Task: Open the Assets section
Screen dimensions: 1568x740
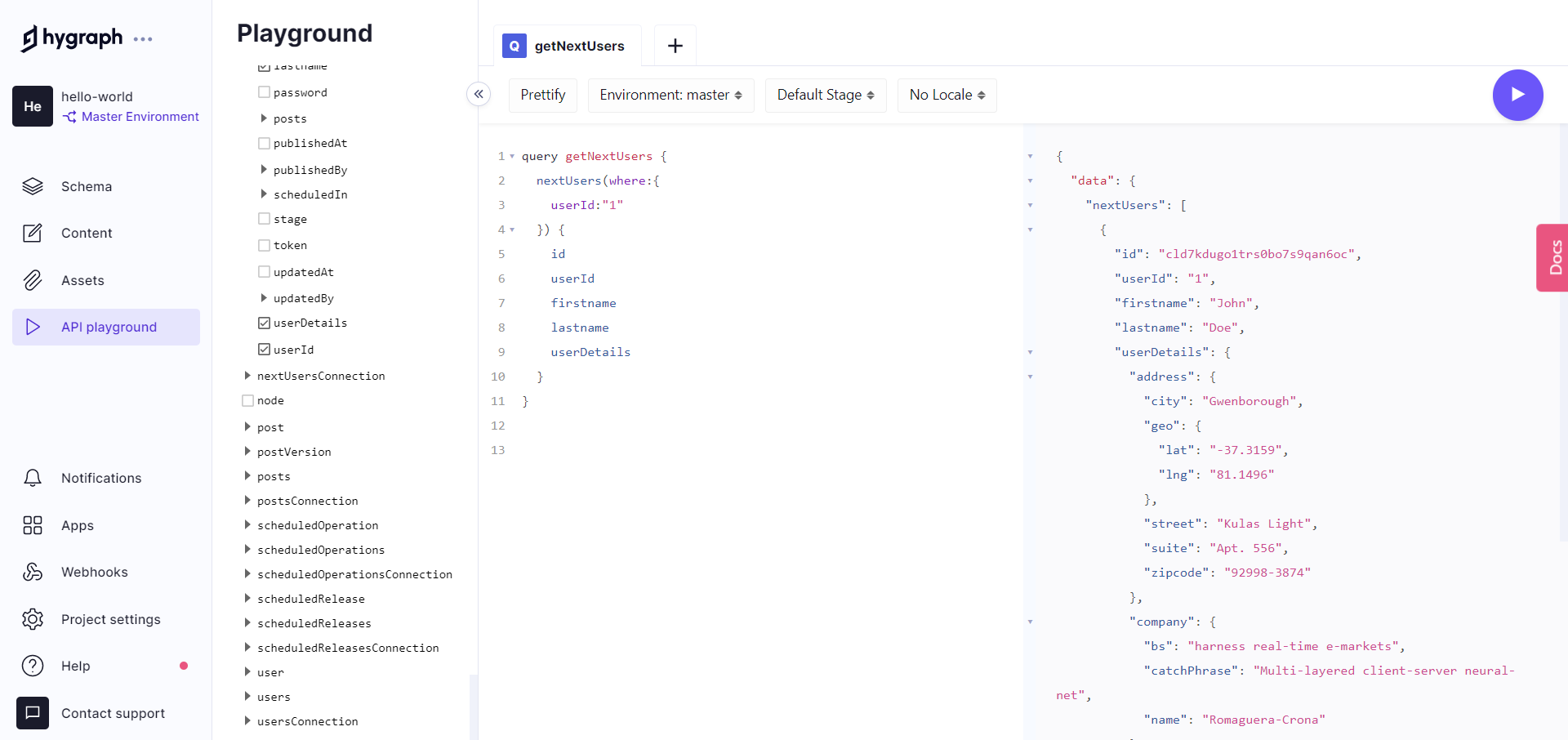Action: [x=82, y=280]
